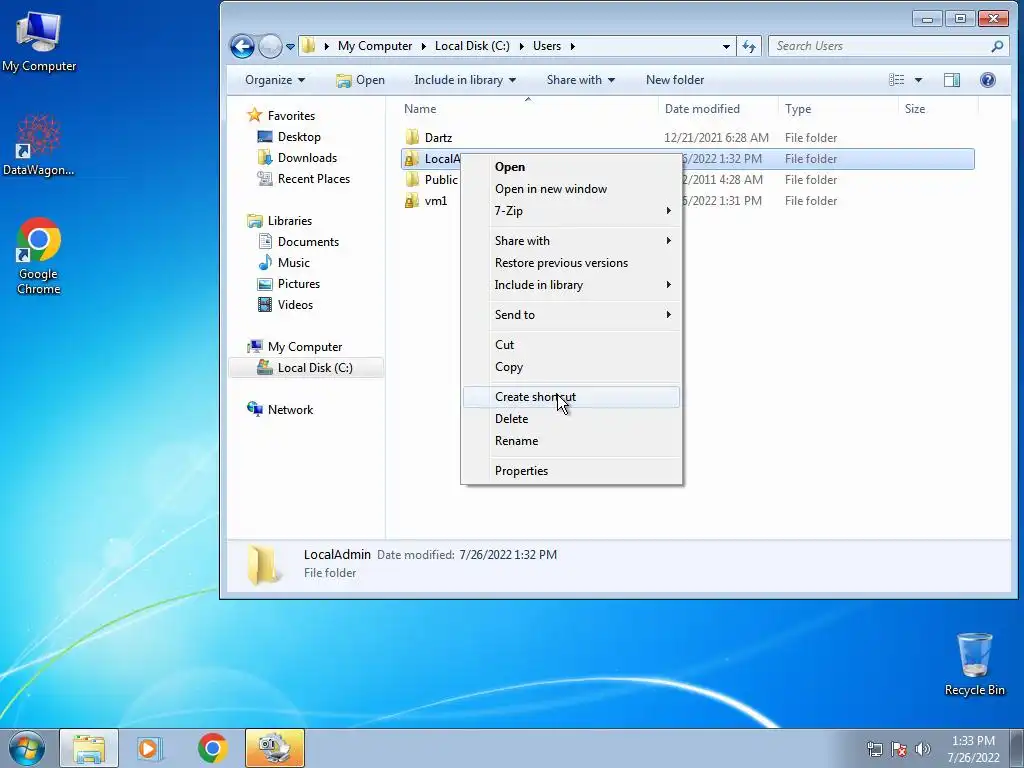Viewport: 1024px width, 768px height.
Task: Open recent pages dropdown next to Forward
Action: coord(291,46)
